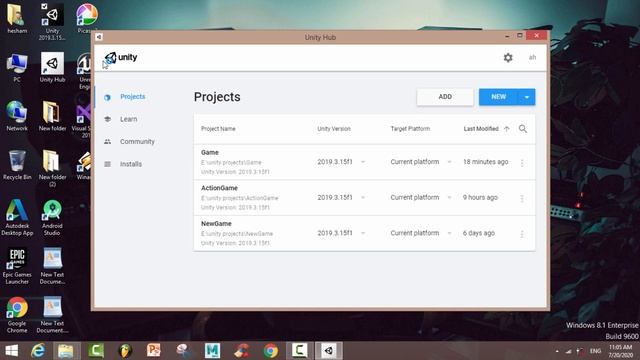The height and width of the screenshot is (360, 640).
Task: Select the Epic Games Launcher desktop icon
Action: pyautogui.click(x=17, y=266)
